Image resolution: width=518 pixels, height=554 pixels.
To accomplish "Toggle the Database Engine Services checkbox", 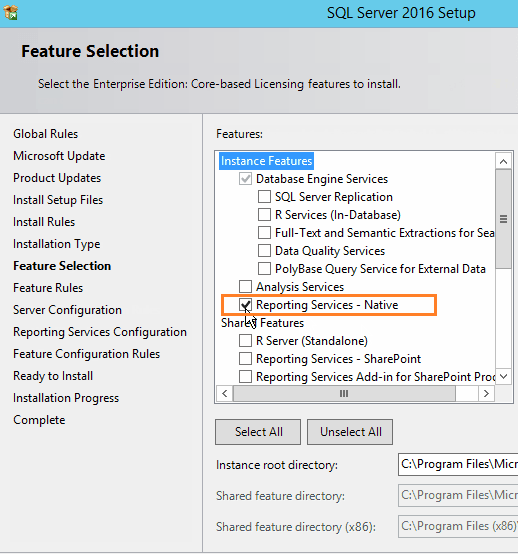I will 245,179.
